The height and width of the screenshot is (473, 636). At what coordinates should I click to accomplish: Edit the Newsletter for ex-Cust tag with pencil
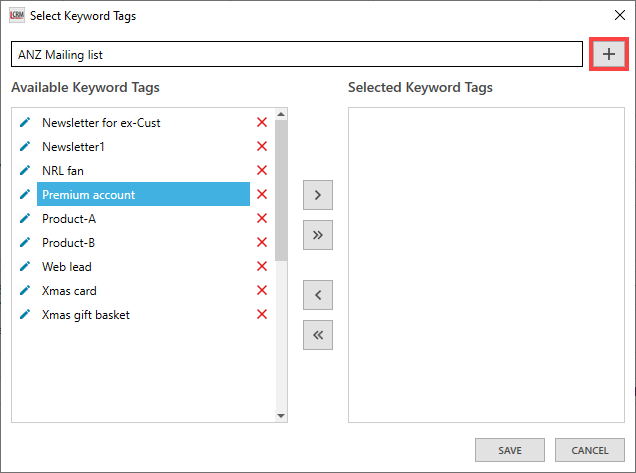tap(25, 123)
